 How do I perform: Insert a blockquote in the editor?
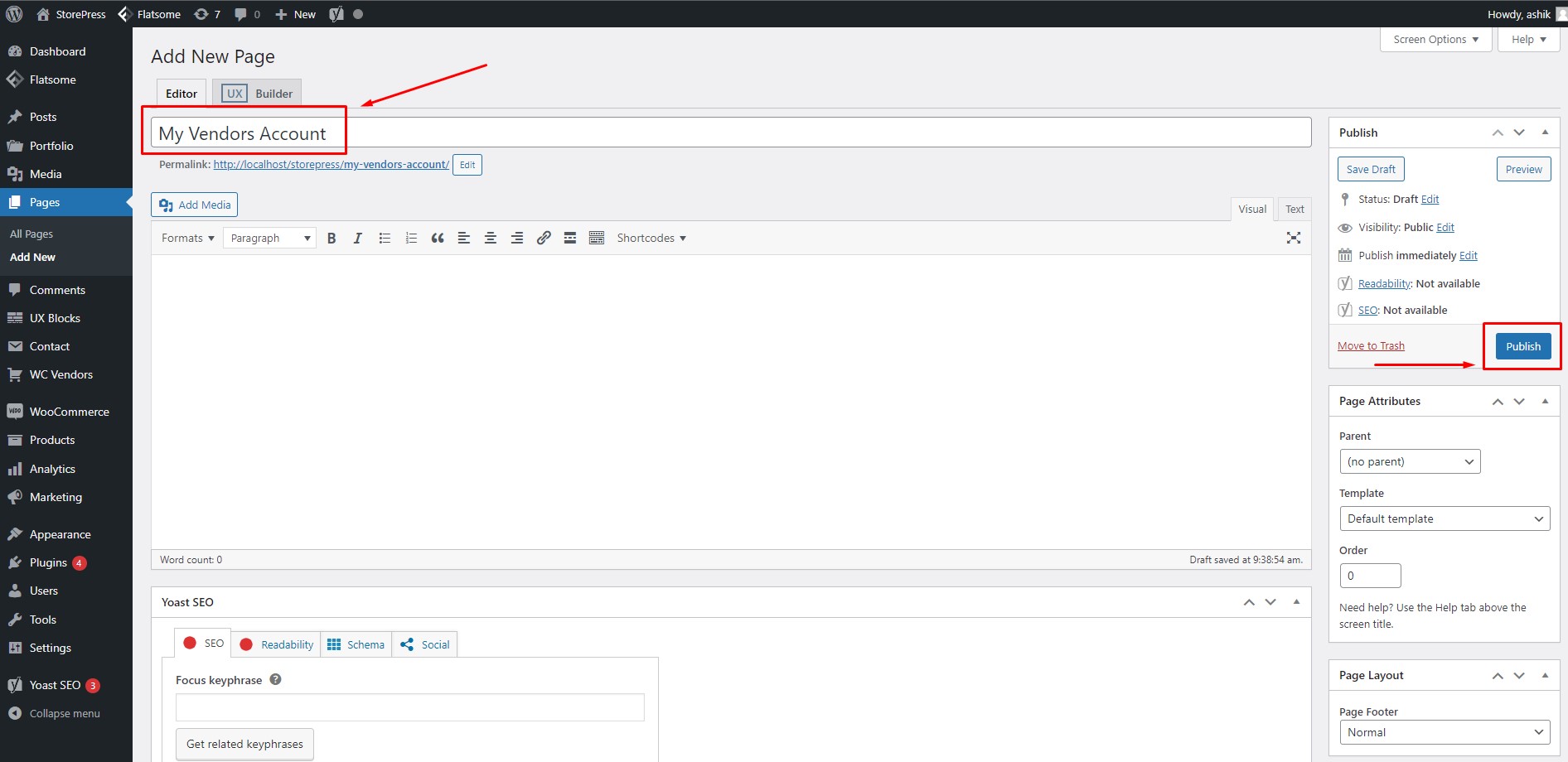click(x=438, y=239)
